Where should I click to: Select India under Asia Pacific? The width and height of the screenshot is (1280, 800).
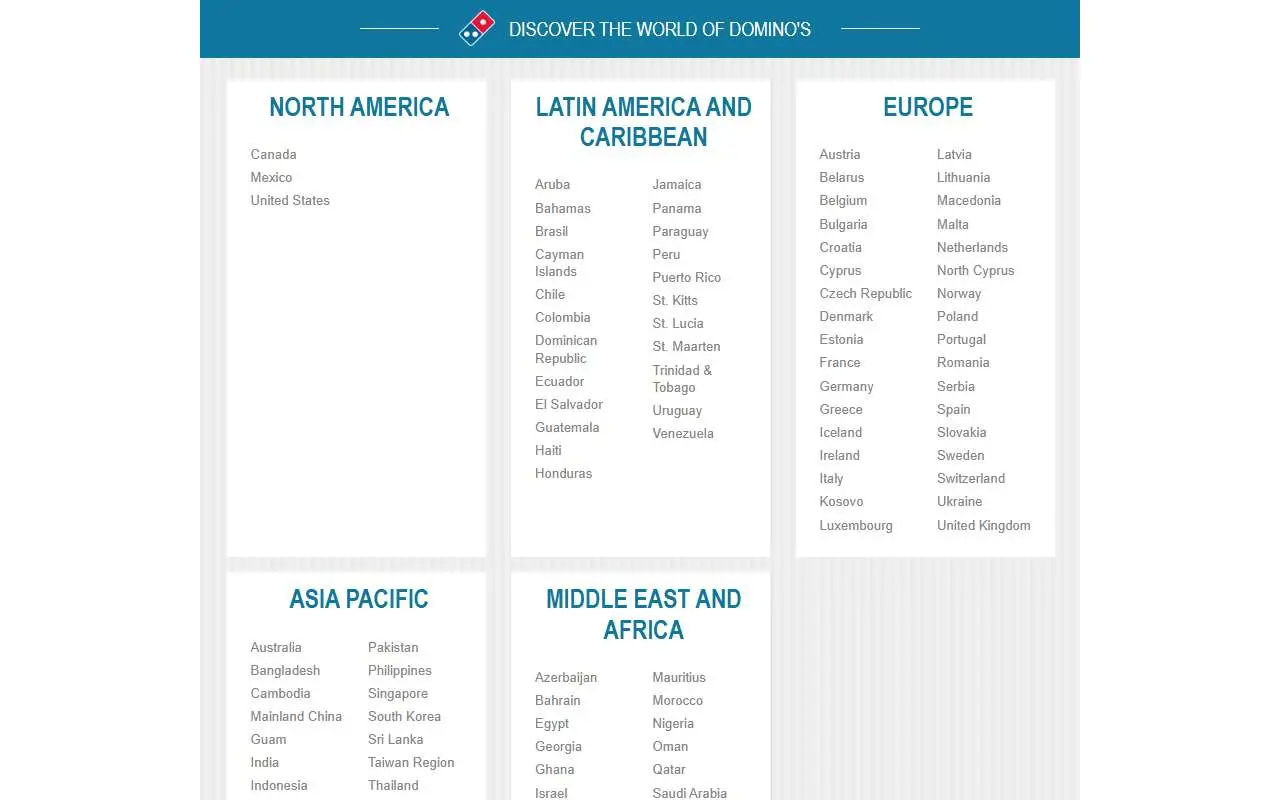click(265, 762)
